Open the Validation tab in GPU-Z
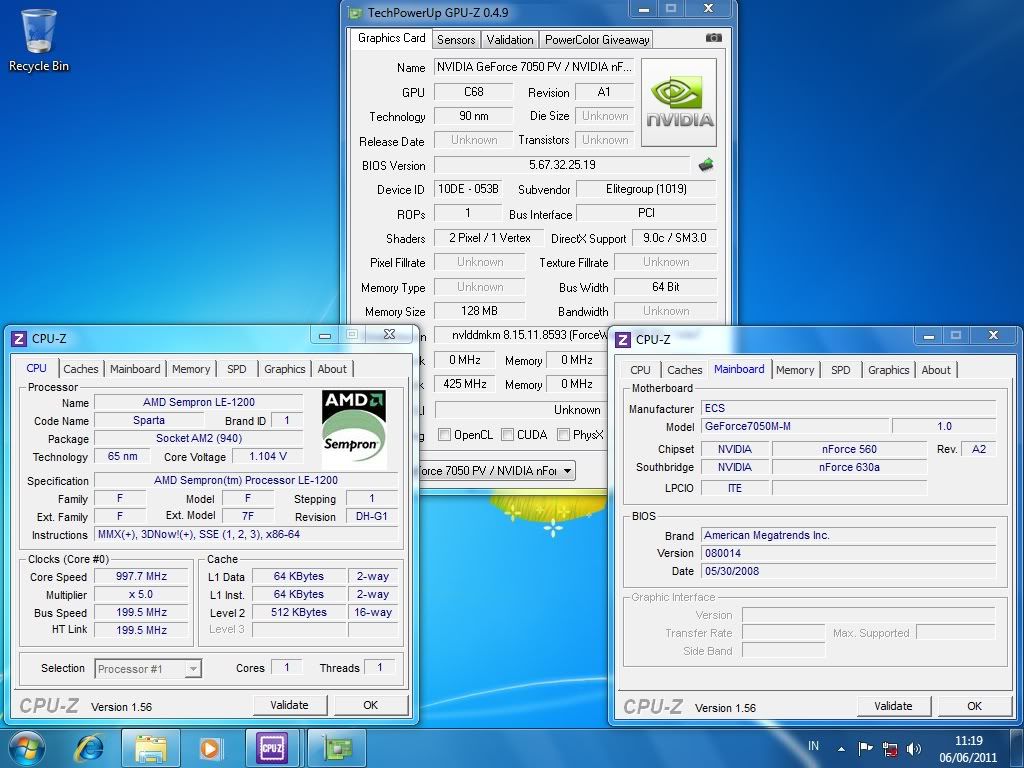The width and height of the screenshot is (1024, 768). pyautogui.click(x=510, y=40)
